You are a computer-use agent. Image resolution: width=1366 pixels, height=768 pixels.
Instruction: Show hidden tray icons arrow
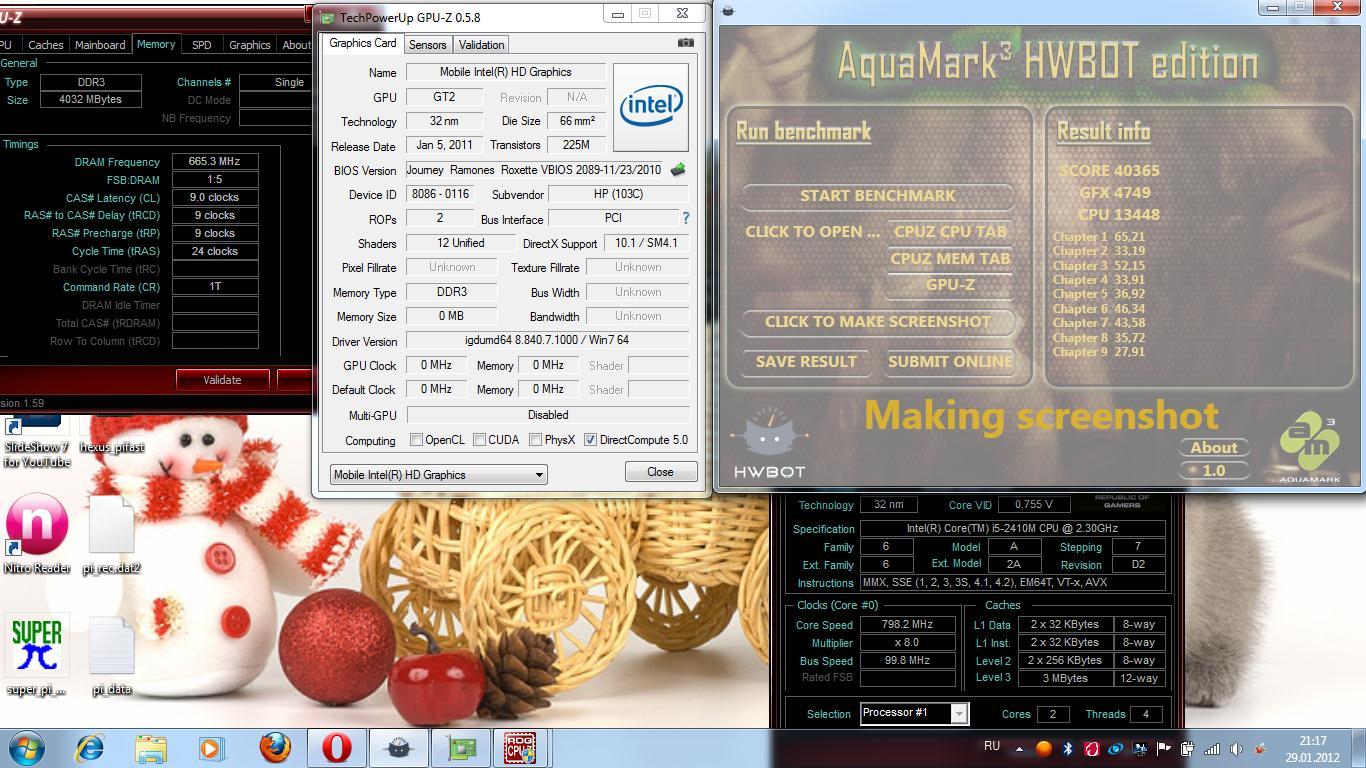pos(1019,748)
